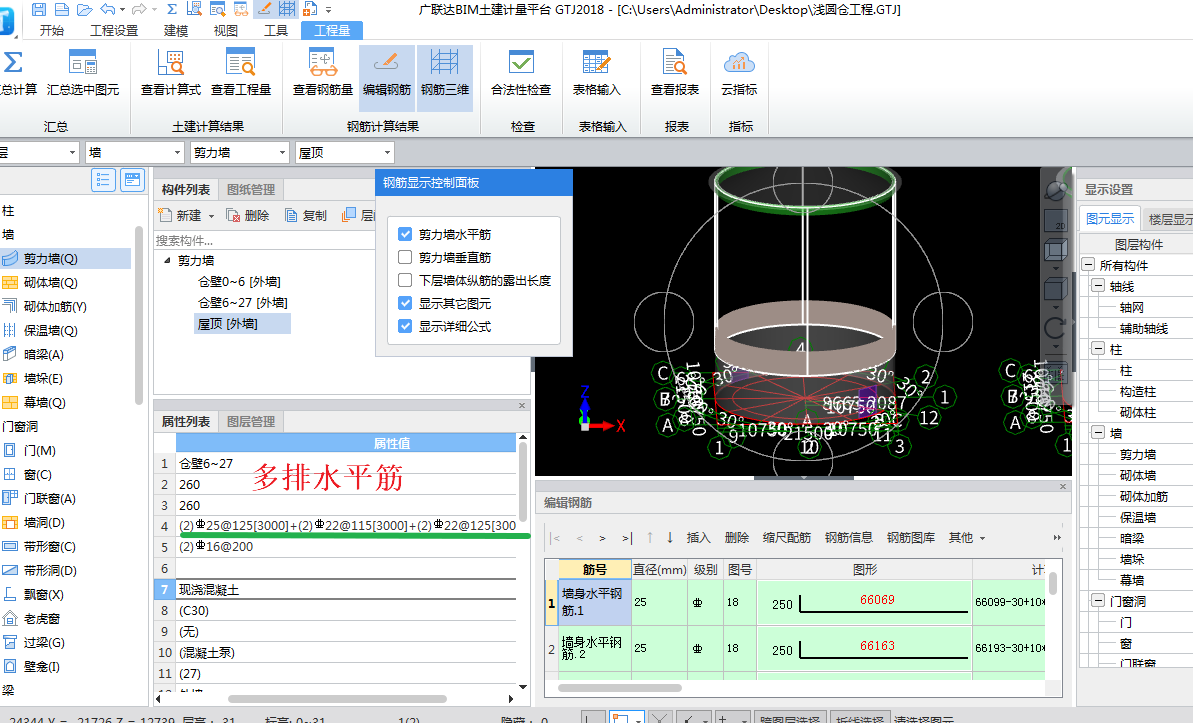The image size is (1193, 723).
Task: Click the Save icon in quick access toolbar
Action: pos(39,9)
